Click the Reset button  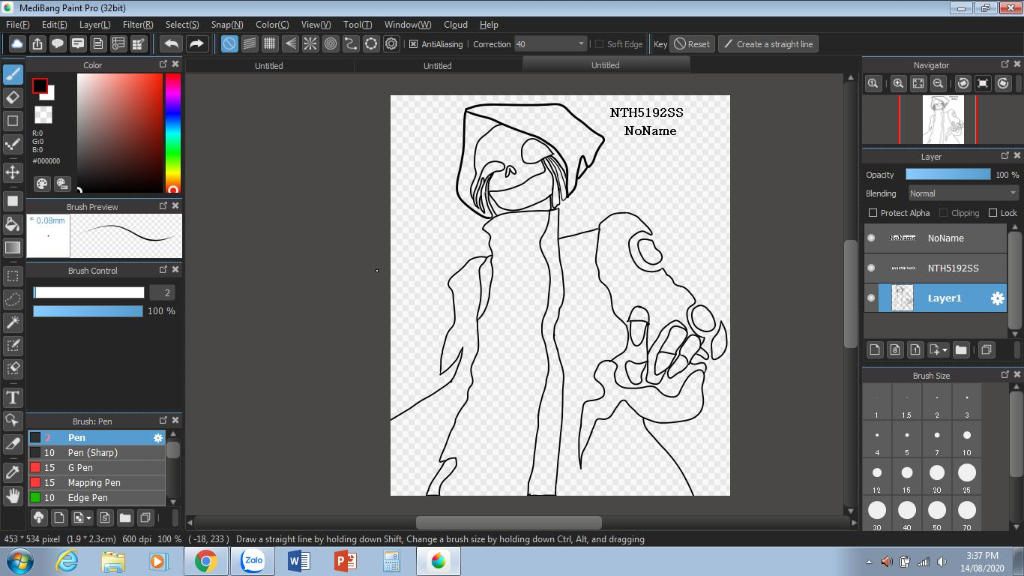tap(692, 44)
